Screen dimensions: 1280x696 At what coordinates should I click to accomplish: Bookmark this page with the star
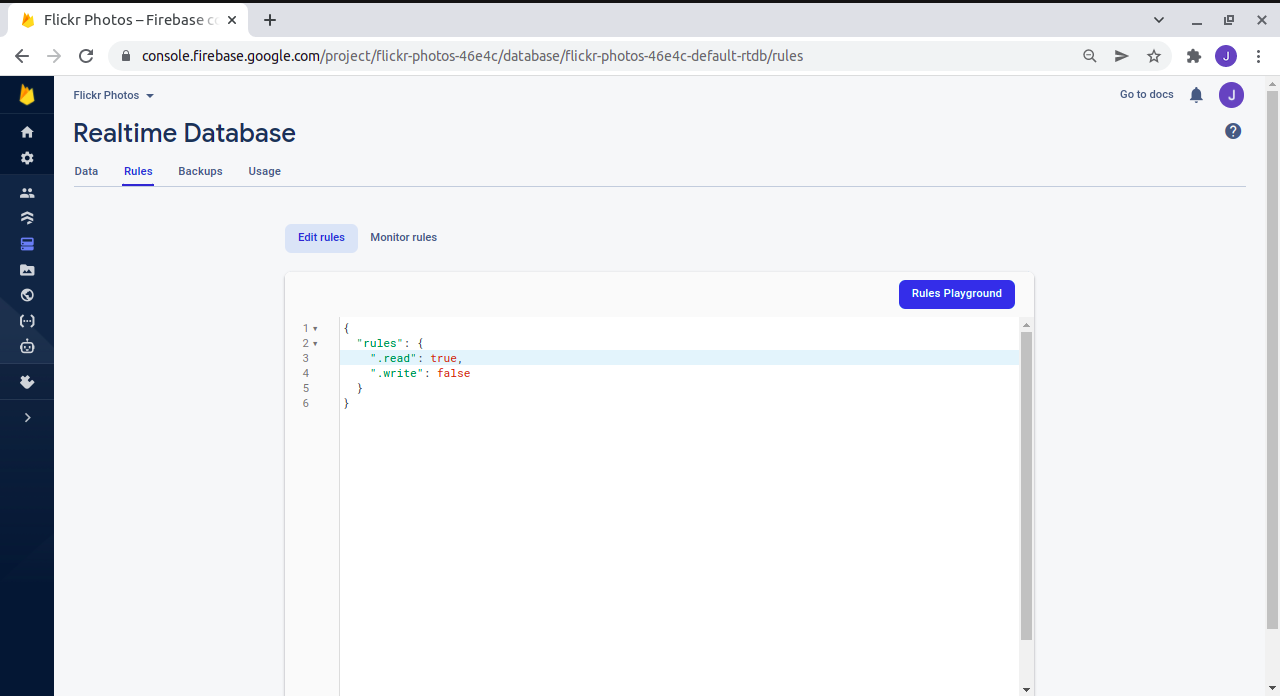click(1154, 56)
